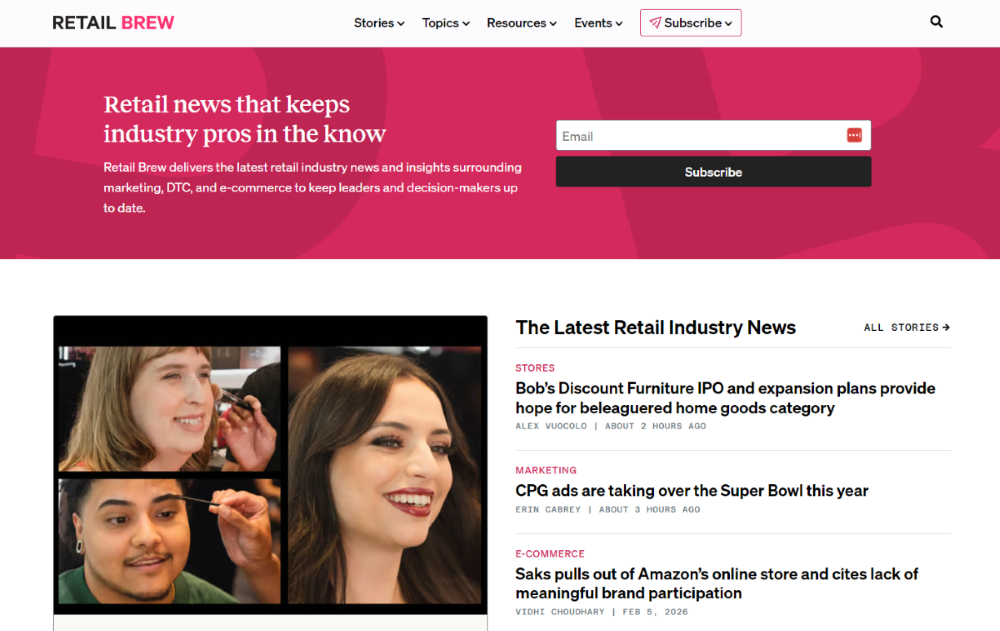The image size is (1000, 631).
Task: Open the Topics dropdown
Action: coord(445,23)
